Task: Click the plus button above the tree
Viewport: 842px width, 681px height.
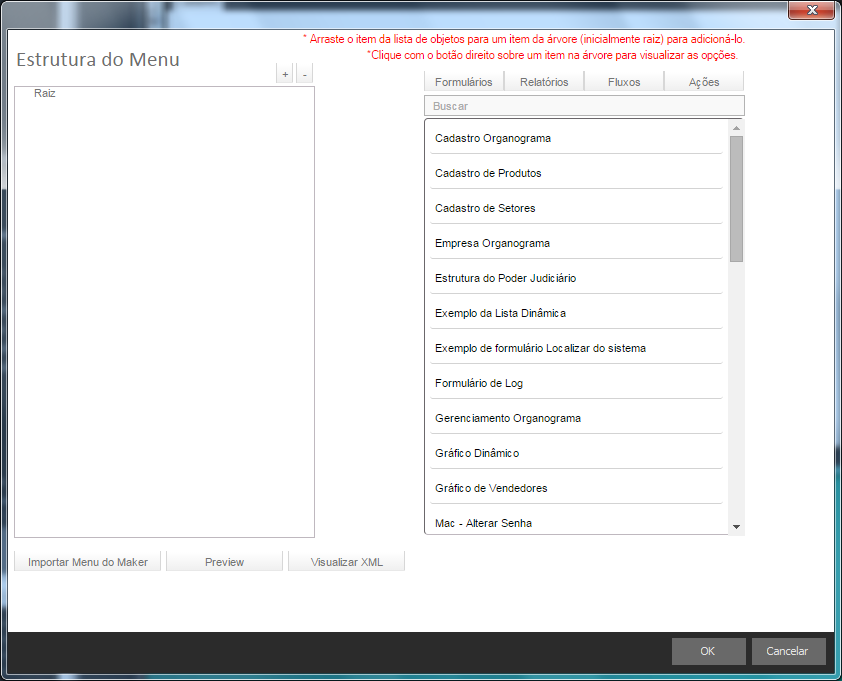Action: 285,75
